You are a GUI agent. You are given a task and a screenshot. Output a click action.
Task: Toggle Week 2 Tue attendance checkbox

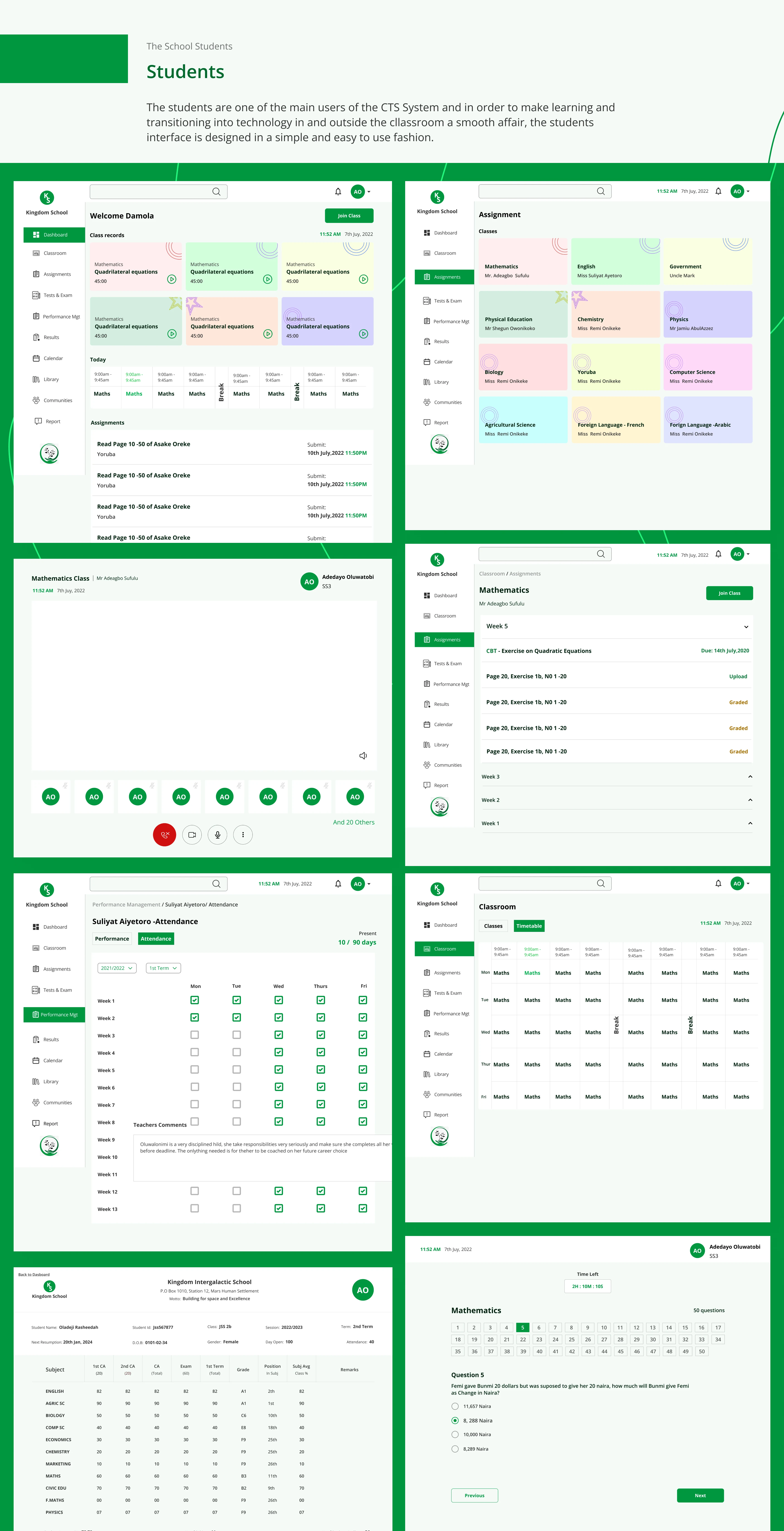point(236,1017)
